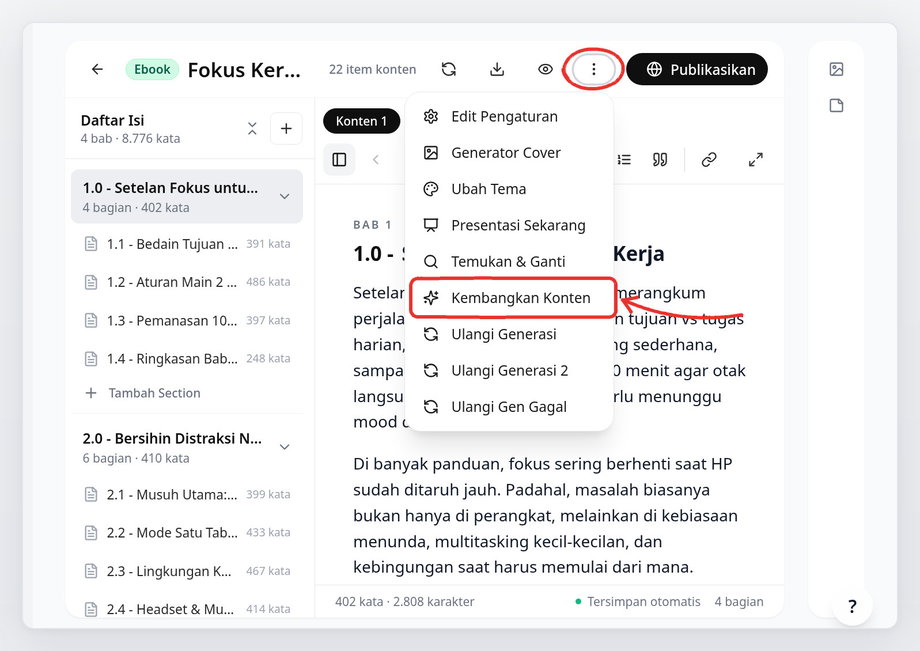Image resolution: width=920 pixels, height=651 pixels.
Task: Collapse all chapters in Daftar Isi
Action: (252, 128)
